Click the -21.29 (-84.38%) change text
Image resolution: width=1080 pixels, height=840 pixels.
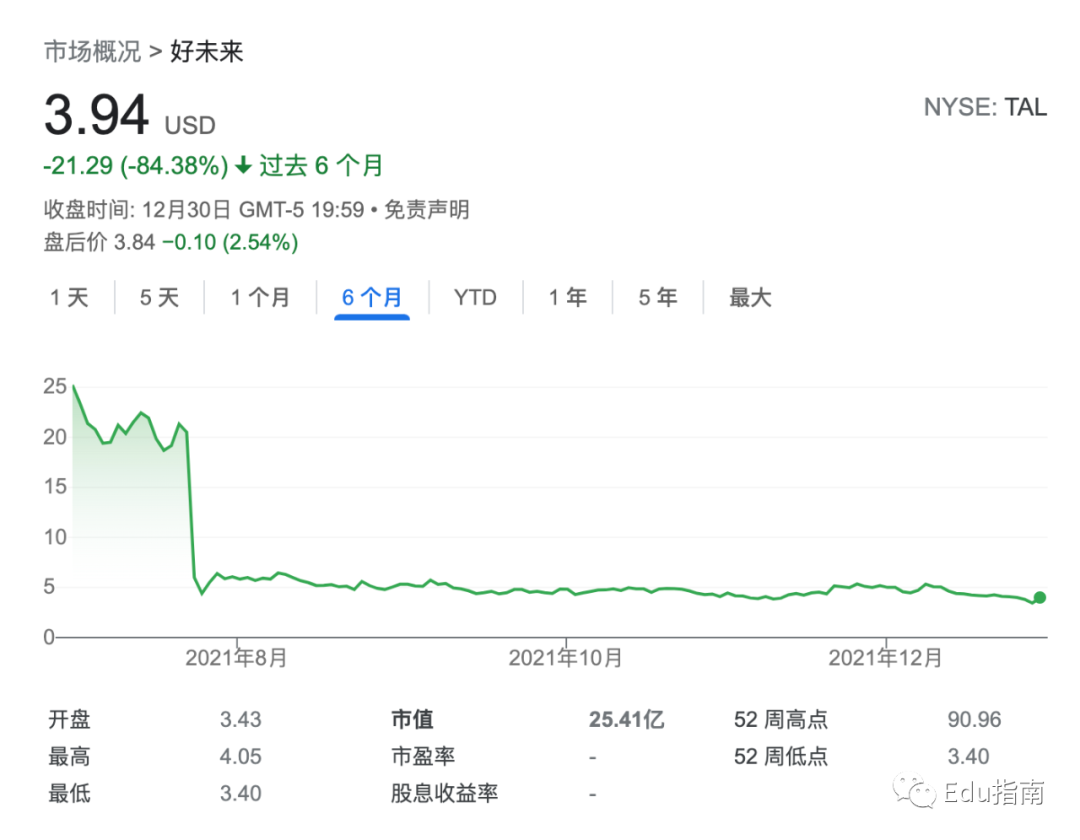pos(135,166)
